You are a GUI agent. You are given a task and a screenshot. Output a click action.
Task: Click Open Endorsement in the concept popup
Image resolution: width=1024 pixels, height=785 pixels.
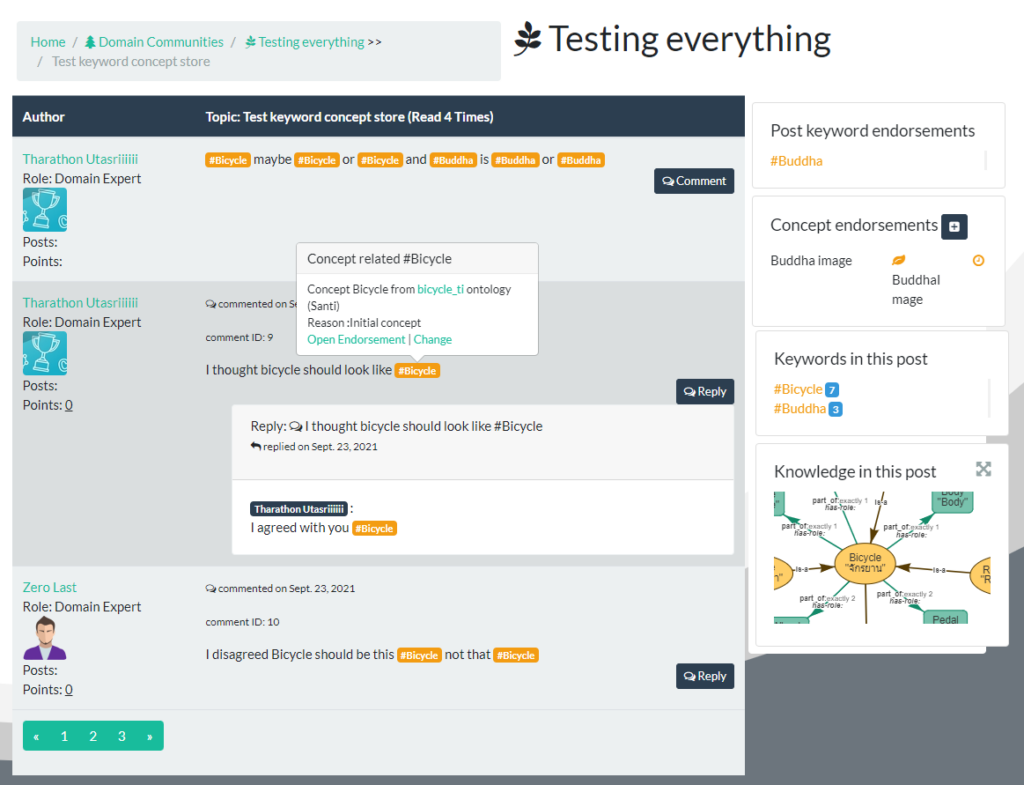356,339
